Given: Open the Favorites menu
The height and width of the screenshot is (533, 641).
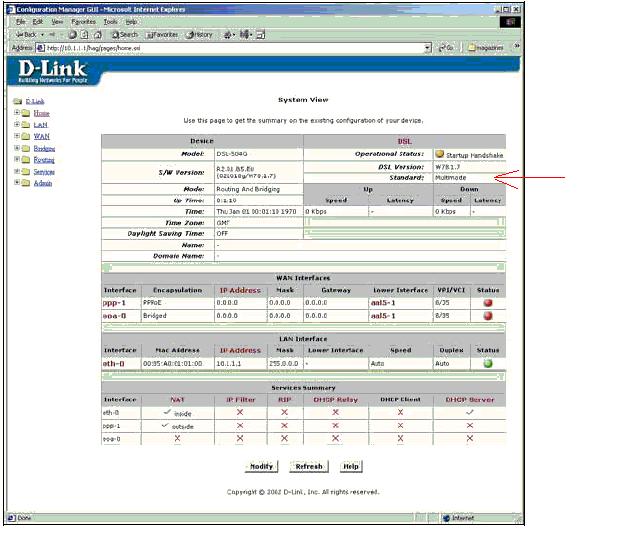Looking at the screenshot, I should 83,22.
